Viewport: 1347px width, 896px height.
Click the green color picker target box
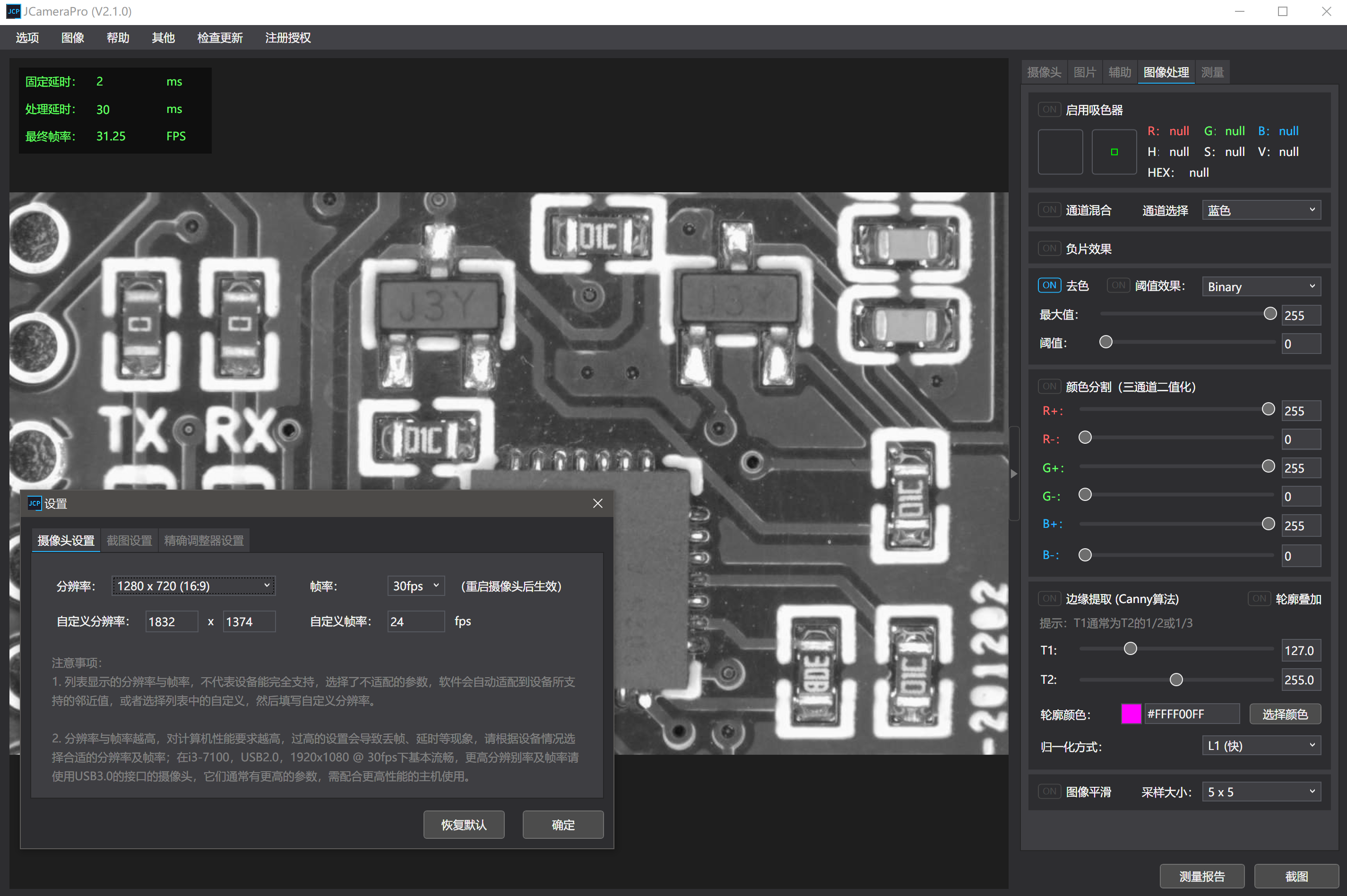[x=1114, y=152]
